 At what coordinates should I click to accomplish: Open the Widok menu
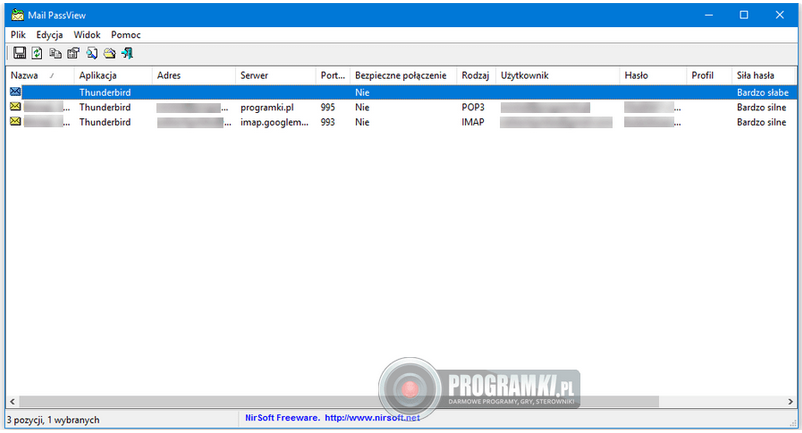click(x=87, y=35)
